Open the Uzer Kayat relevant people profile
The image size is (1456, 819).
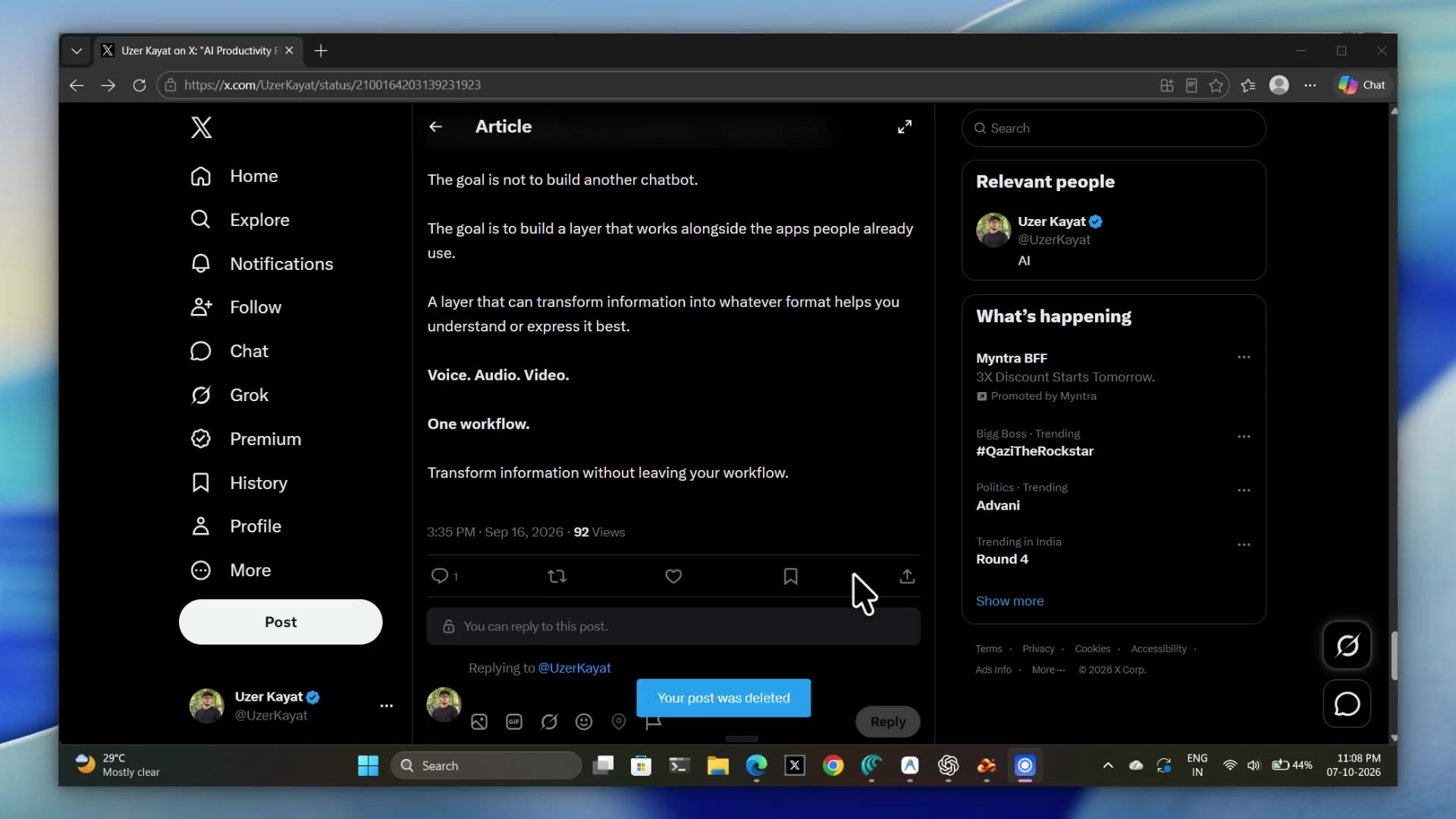(x=1113, y=240)
